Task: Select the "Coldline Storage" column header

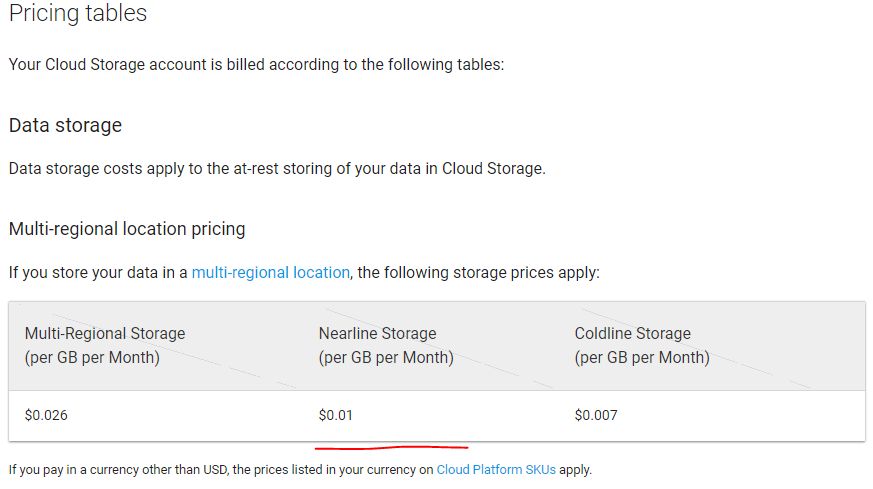Action: click(632, 333)
